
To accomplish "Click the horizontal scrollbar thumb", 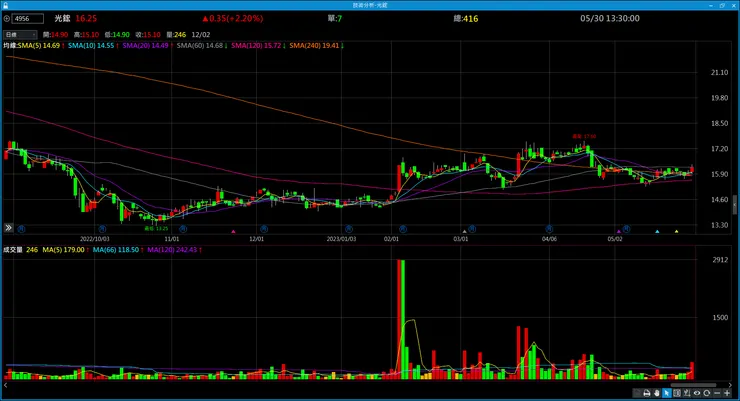I will click(693, 385).
